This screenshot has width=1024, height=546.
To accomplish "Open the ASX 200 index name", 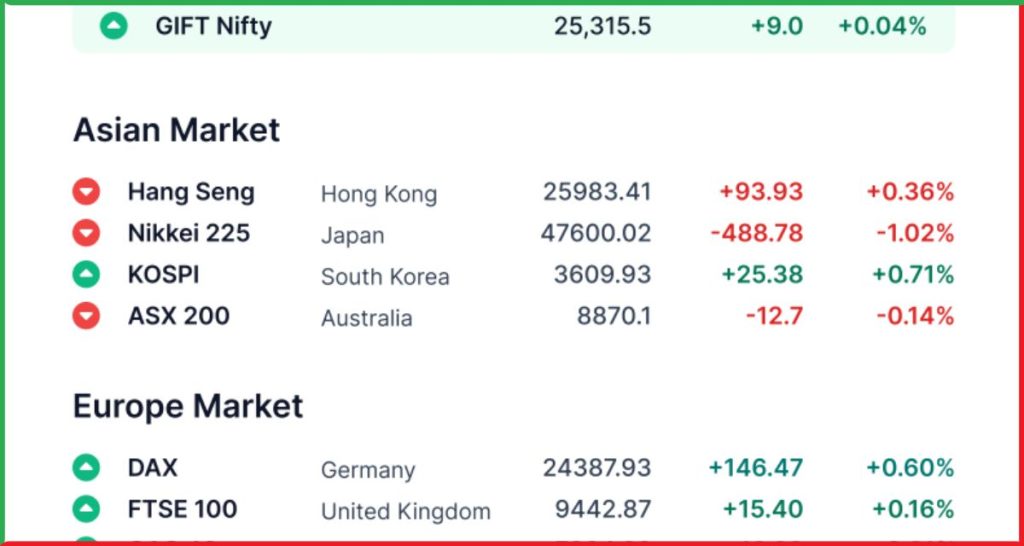I will click(x=179, y=316).
